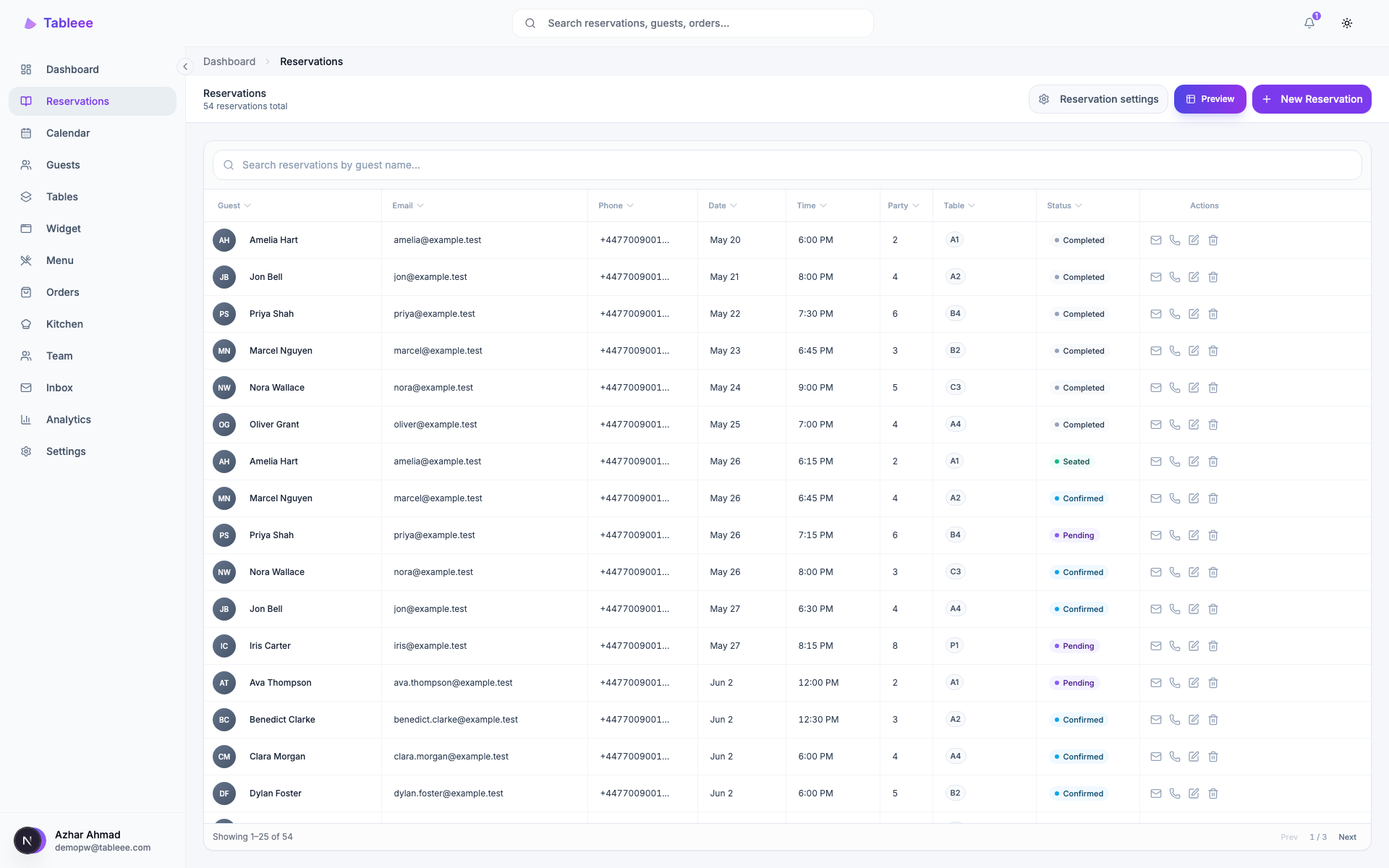Viewport: 1389px width, 868px height.
Task: Edit Amelia Hart's Seated May 26 reservation
Action: pyautogui.click(x=1194, y=461)
